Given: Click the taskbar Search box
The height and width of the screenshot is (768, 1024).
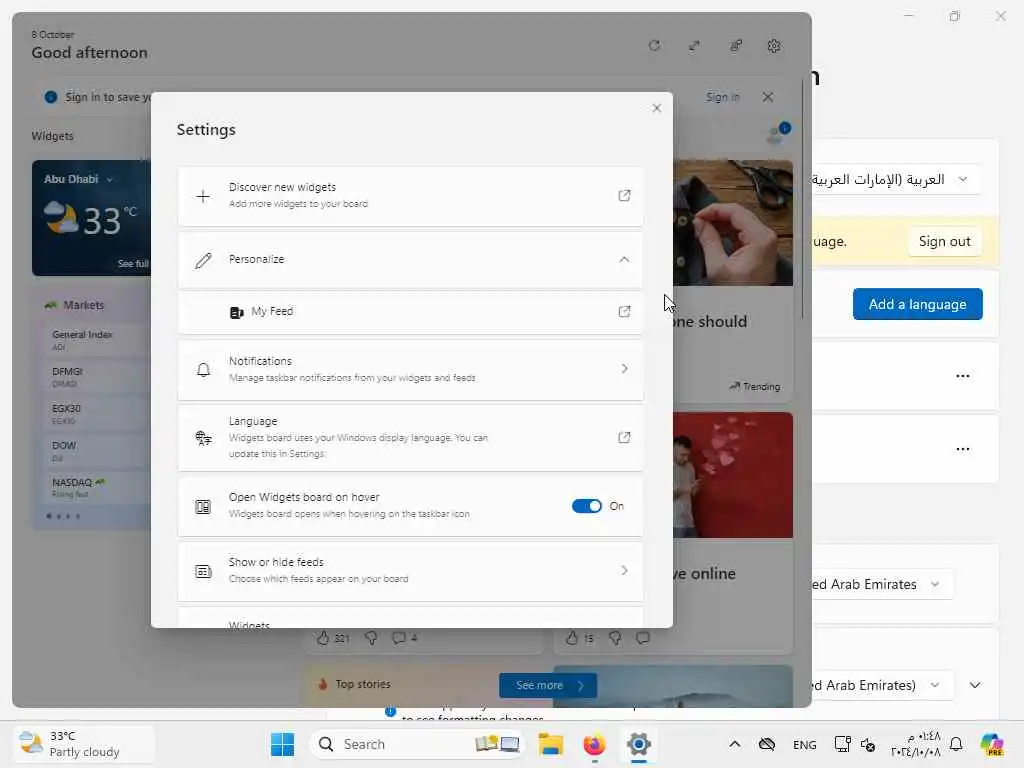Looking at the screenshot, I should click(418, 744).
